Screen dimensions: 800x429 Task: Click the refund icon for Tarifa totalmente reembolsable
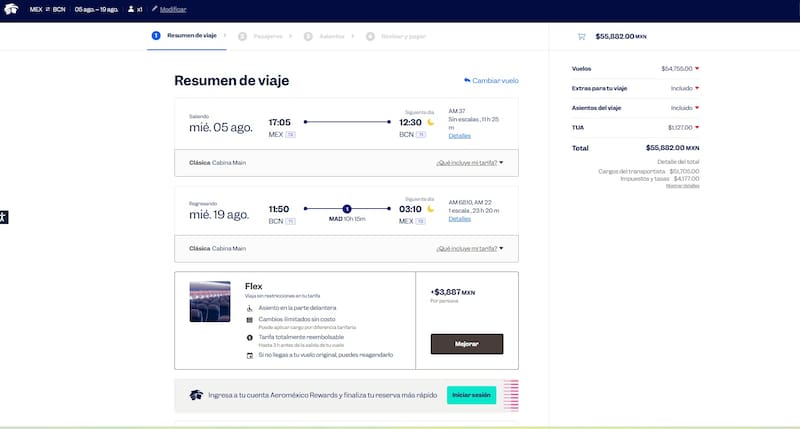249,338
